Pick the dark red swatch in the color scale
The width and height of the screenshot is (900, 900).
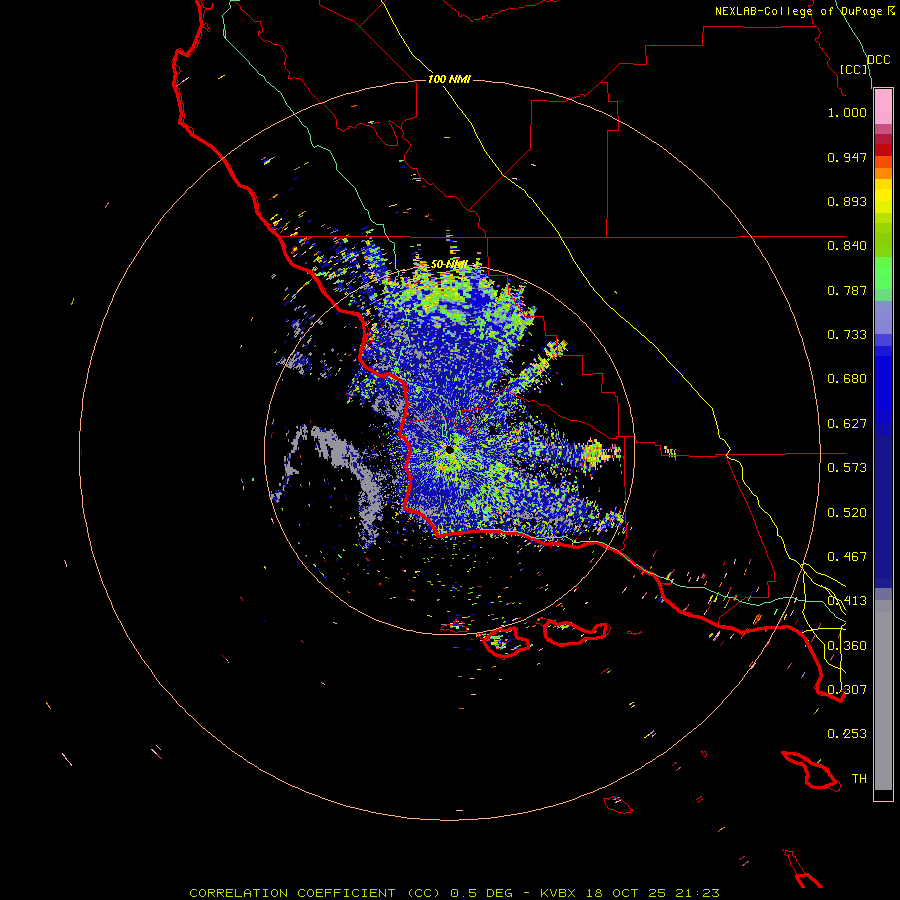(x=883, y=150)
